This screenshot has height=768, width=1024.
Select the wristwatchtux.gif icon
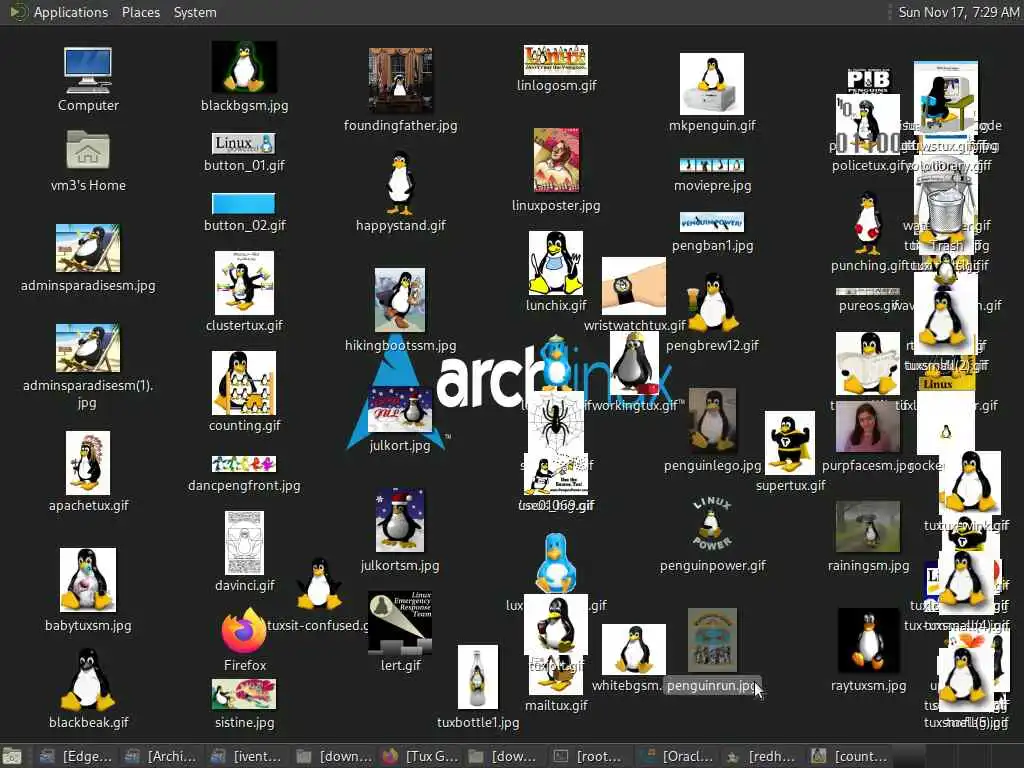pyautogui.click(x=633, y=286)
